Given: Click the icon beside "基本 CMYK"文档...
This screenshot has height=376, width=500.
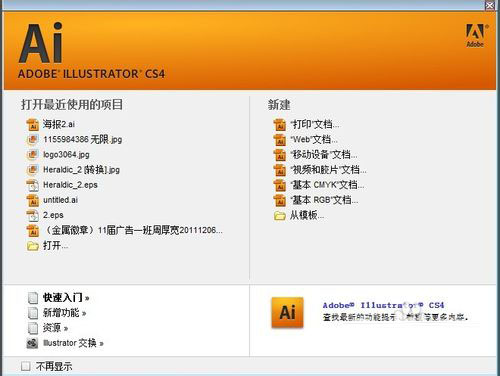Looking at the screenshot, I should [x=280, y=185].
